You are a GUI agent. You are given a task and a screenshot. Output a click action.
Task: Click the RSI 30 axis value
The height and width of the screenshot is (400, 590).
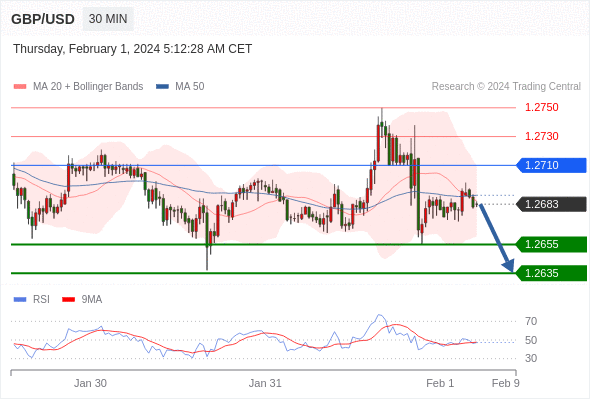tap(531, 358)
